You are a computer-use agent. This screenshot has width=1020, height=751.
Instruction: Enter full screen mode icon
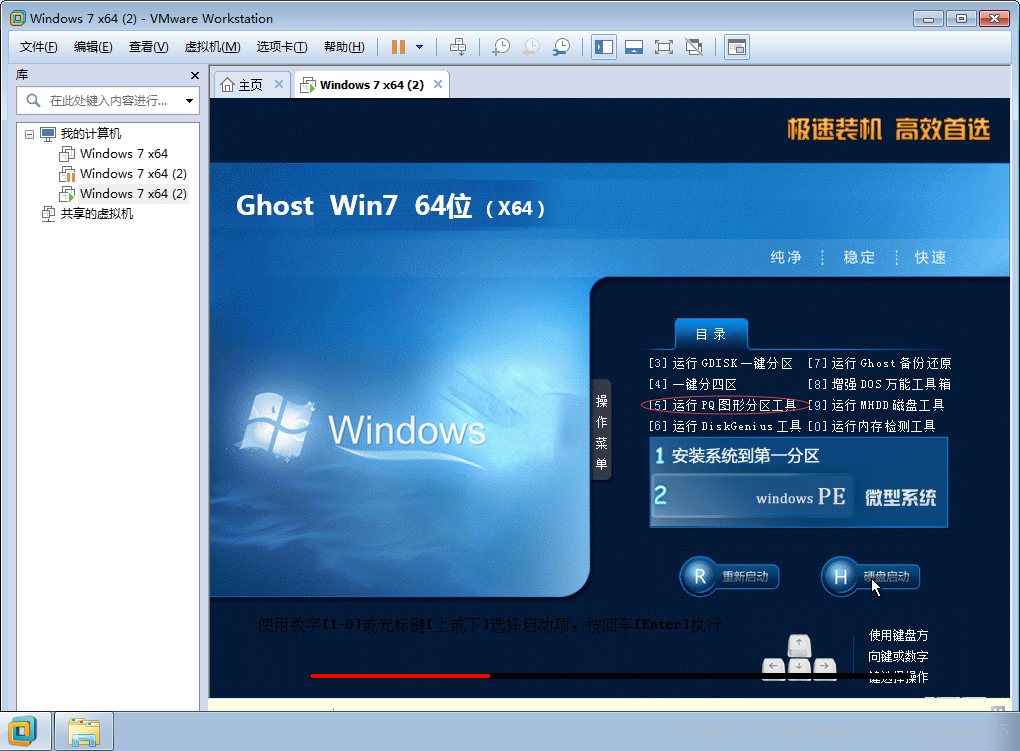(x=664, y=47)
